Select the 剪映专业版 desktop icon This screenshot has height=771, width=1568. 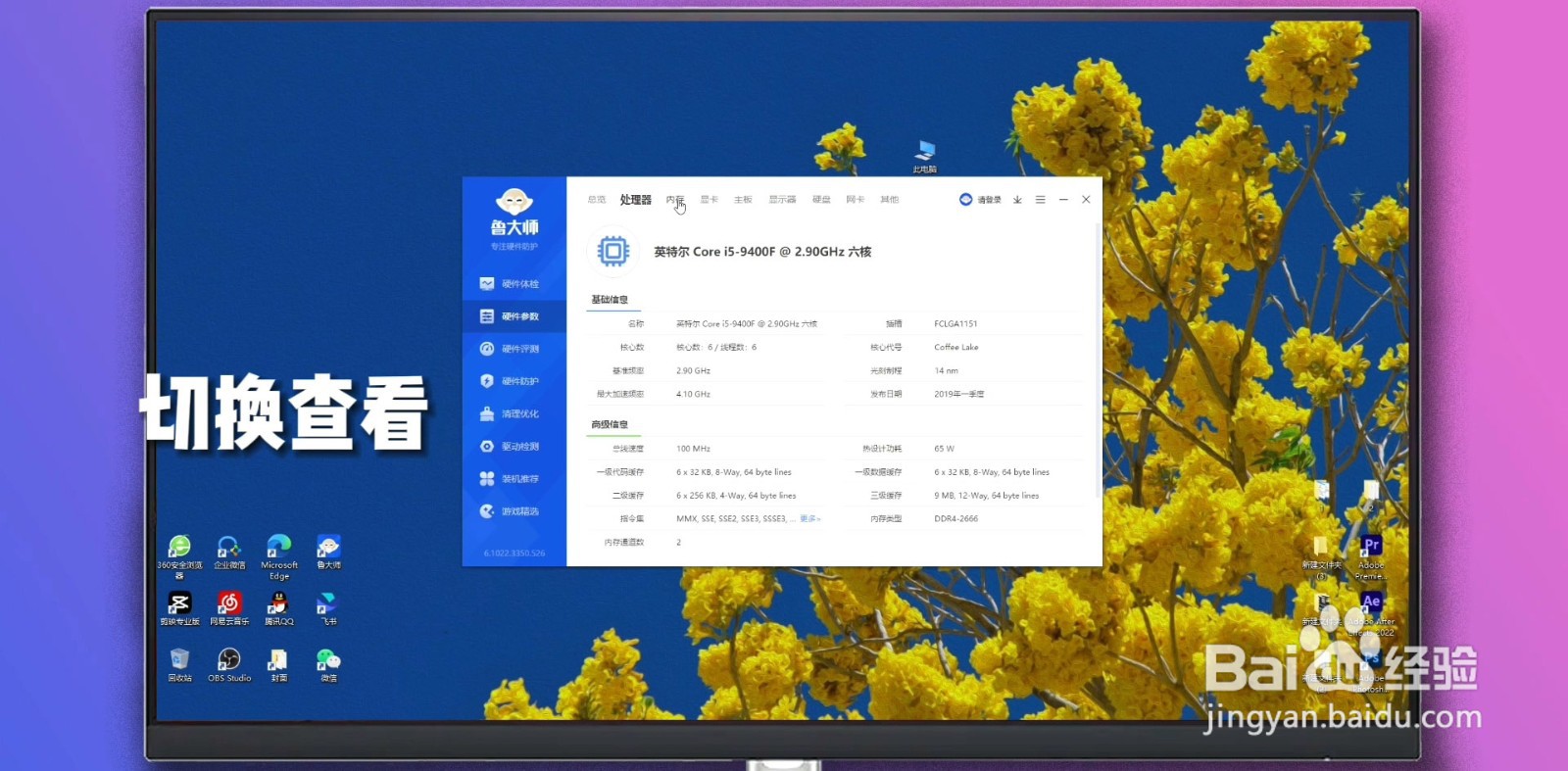pos(179,608)
